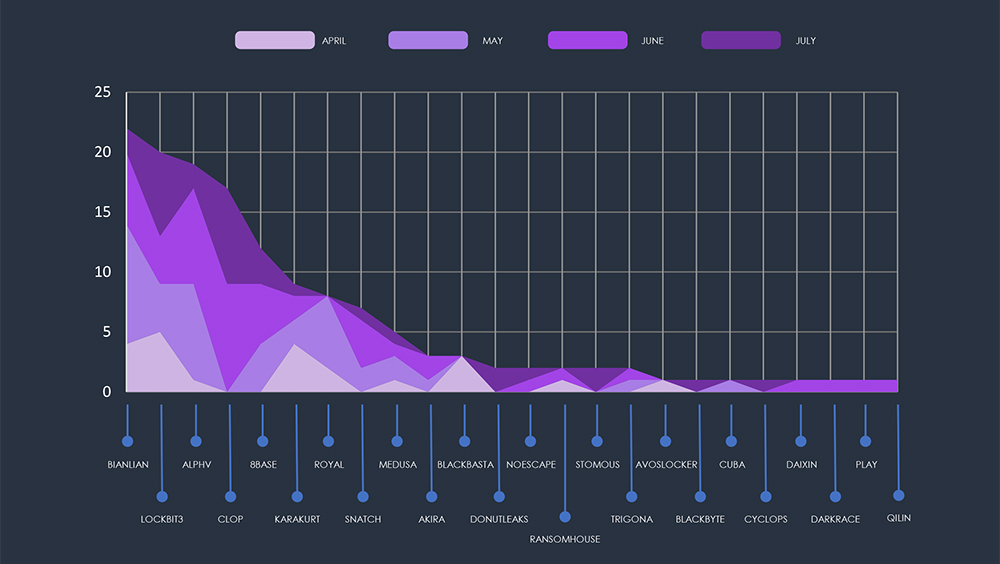Screen dimensions: 1000x564
Task: Click the CUBA axis label
Action: 732,464
